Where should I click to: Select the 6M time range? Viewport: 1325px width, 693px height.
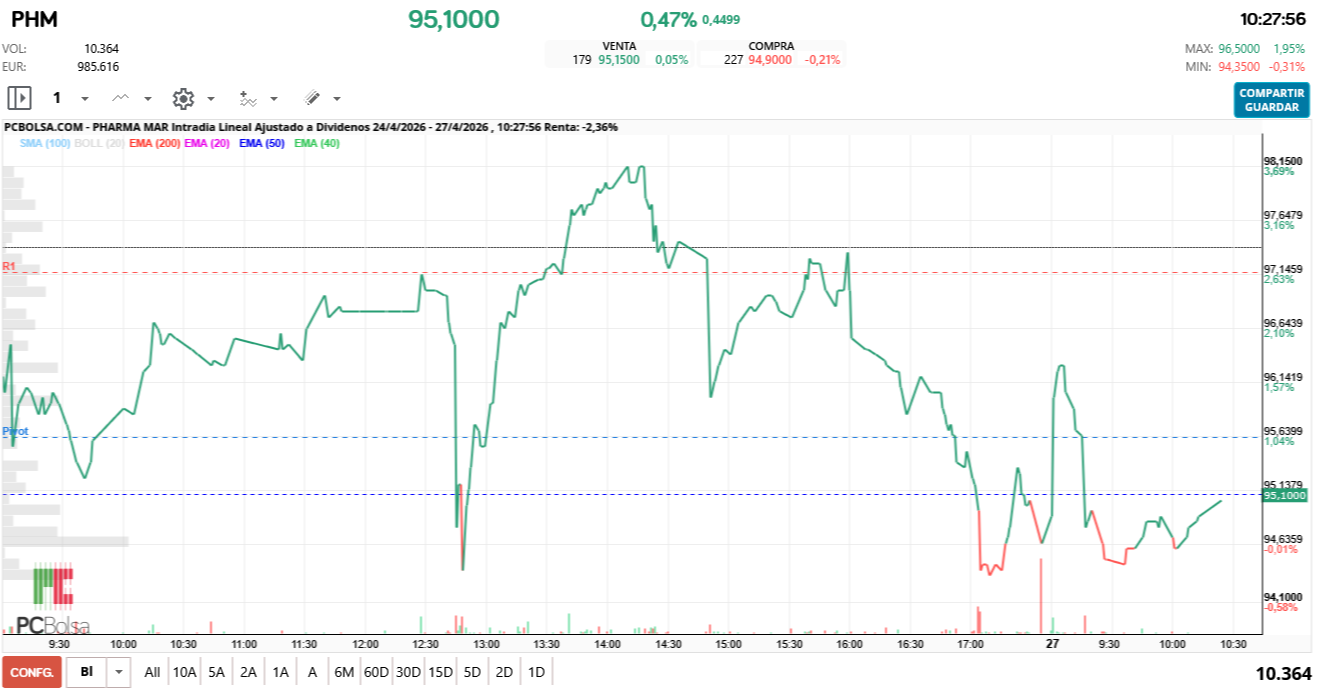tap(344, 672)
